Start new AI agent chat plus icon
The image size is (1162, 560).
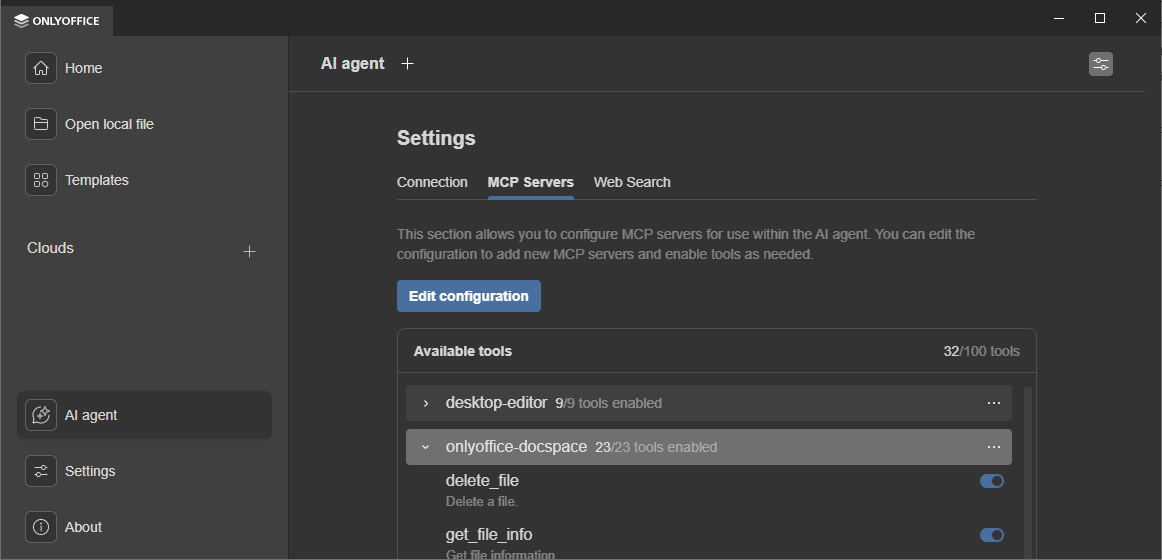[407, 64]
